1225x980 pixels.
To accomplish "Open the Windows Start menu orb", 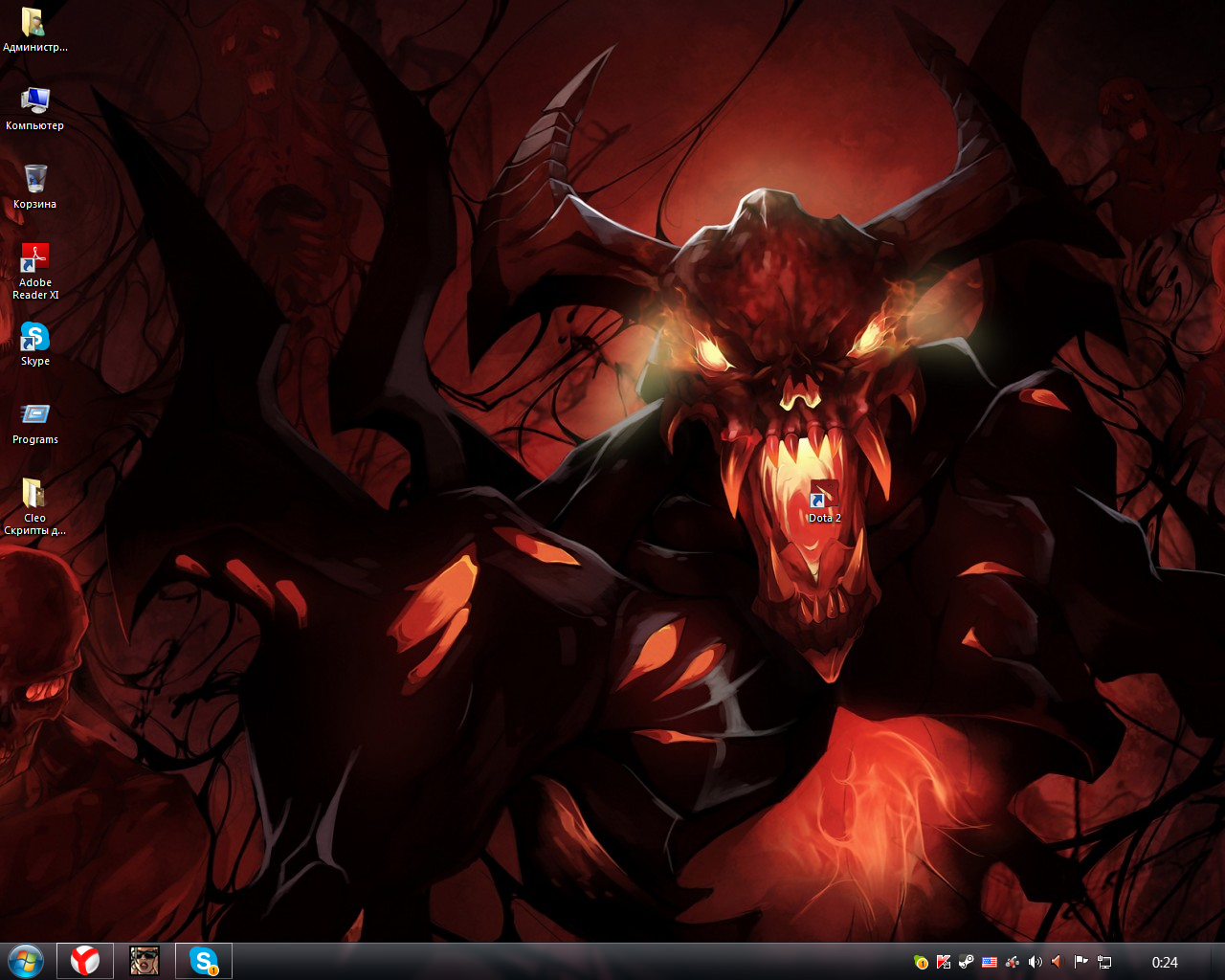I will tap(25, 961).
